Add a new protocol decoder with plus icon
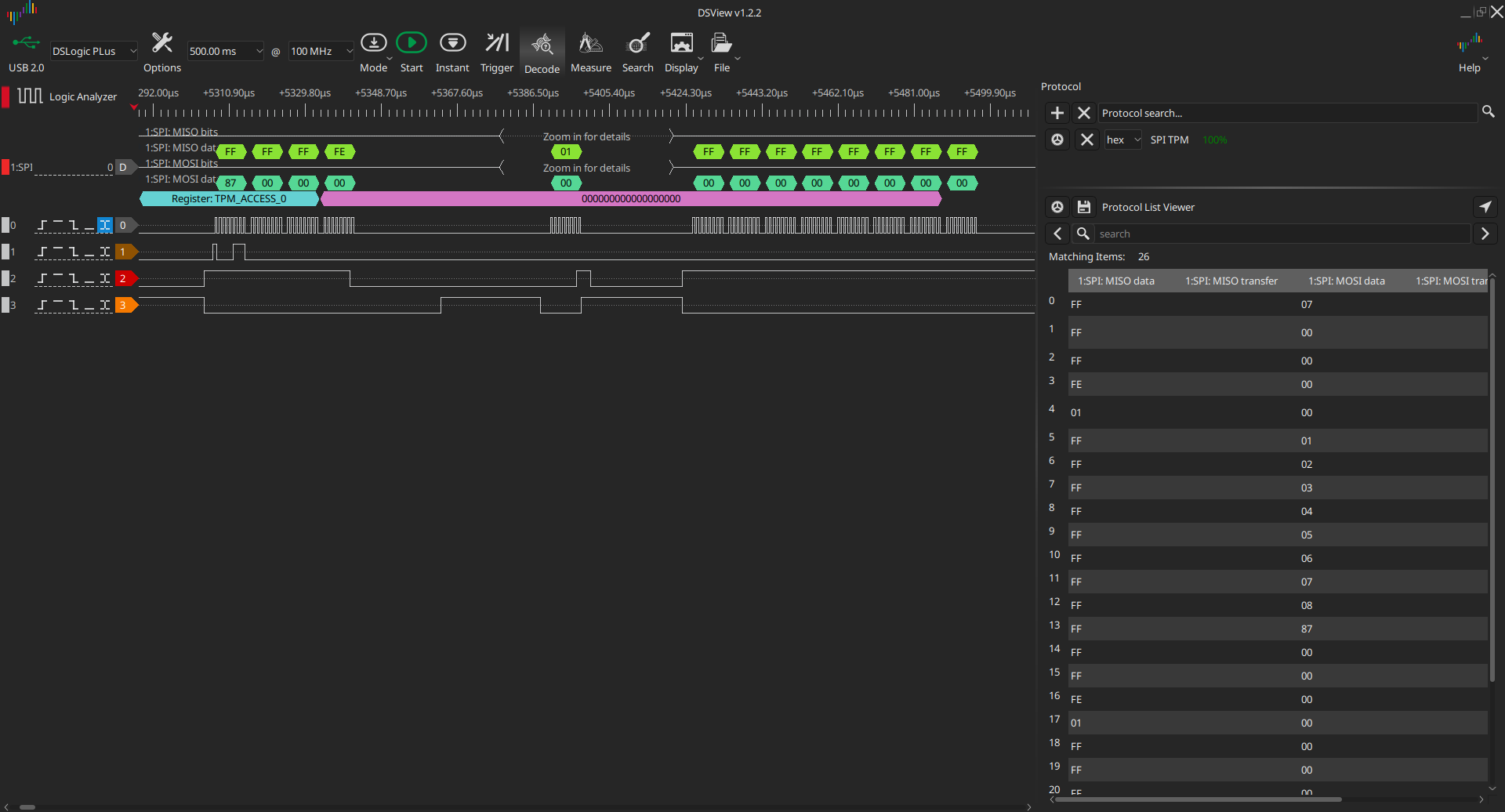The width and height of the screenshot is (1505, 812). (1057, 113)
